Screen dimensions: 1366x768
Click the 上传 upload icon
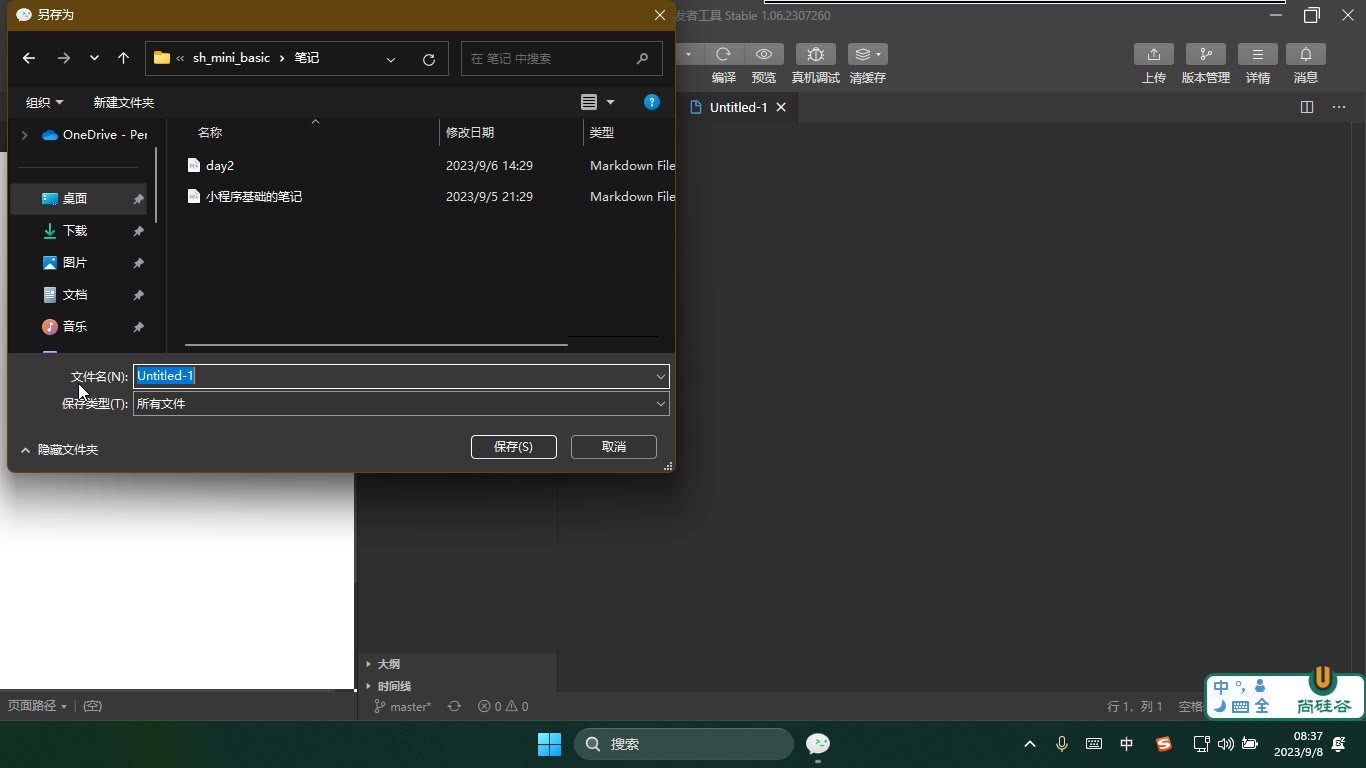click(x=1154, y=54)
